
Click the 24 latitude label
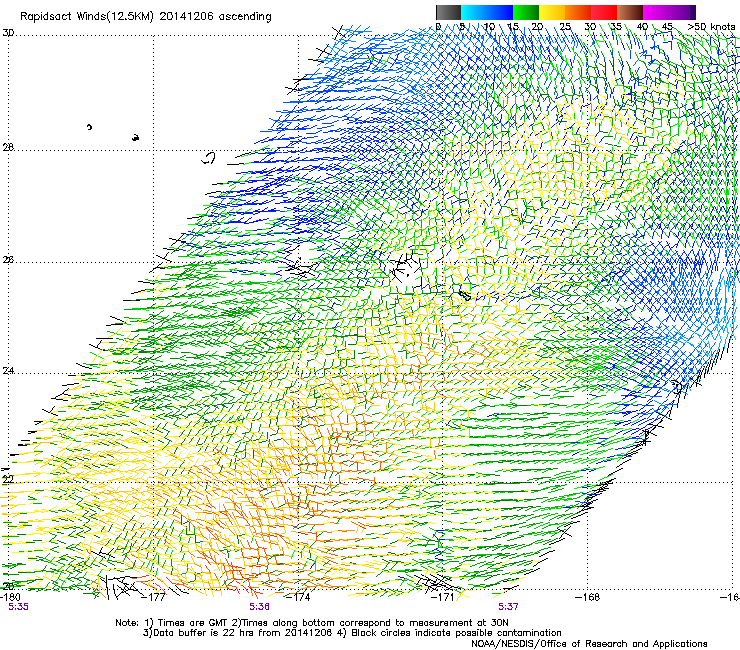(x=8, y=371)
